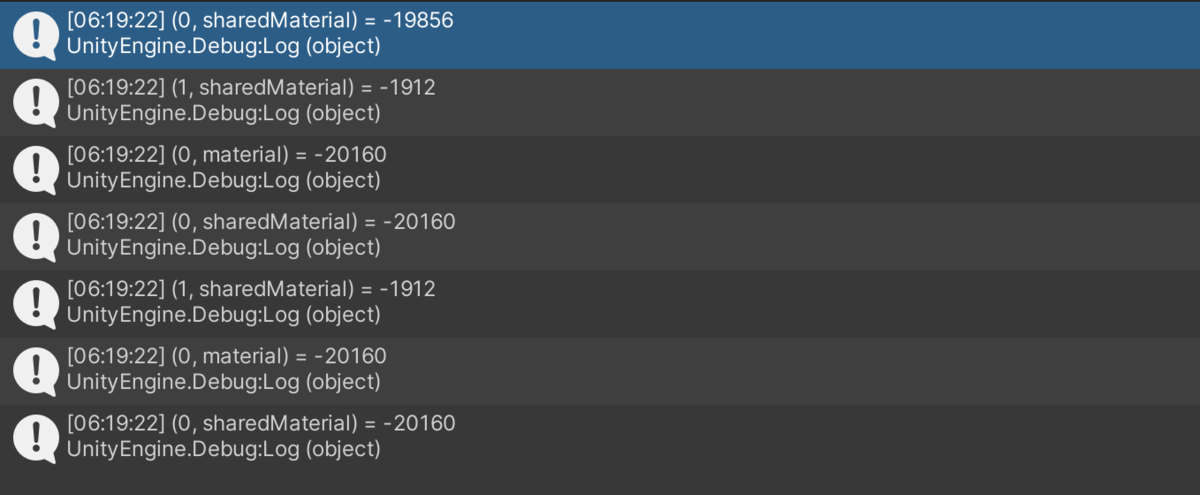Image resolution: width=1200 pixels, height=495 pixels.
Task: Click UnityEngine.Debug:Log text under the second -1912 entry
Action: point(183,314)
